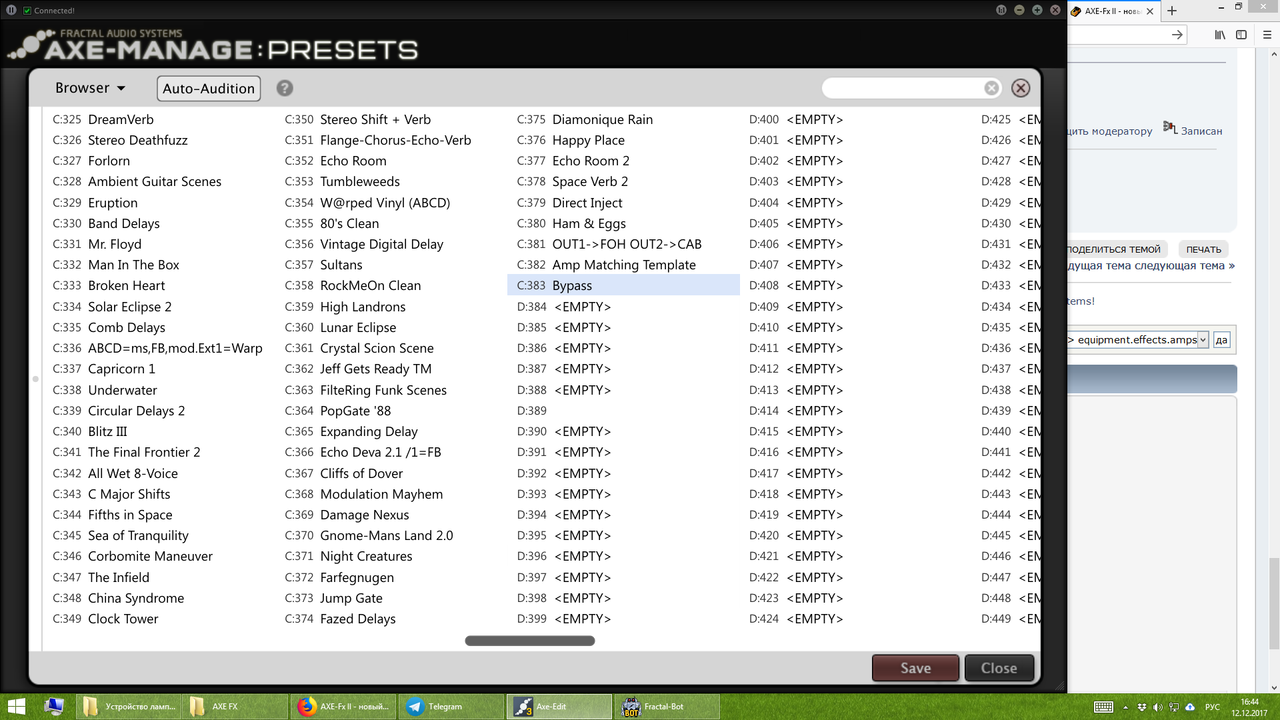Select blank slot D:389
The image size is (1280, 720).
[x=624, y=410]
